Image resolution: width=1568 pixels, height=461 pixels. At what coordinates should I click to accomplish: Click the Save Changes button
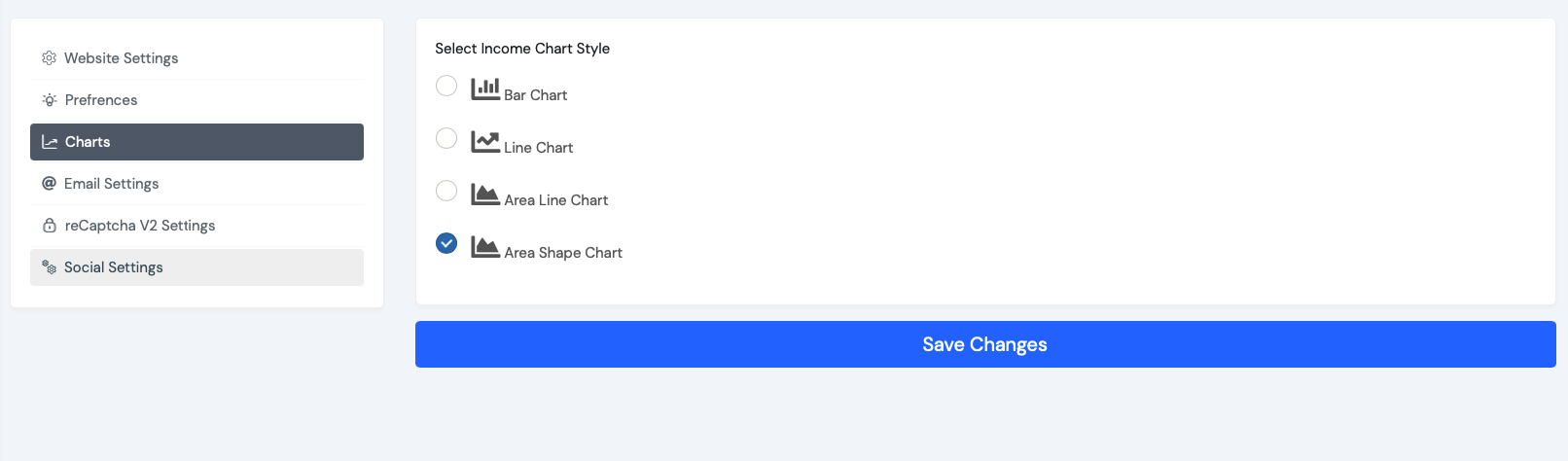click(x=985, y=344)
